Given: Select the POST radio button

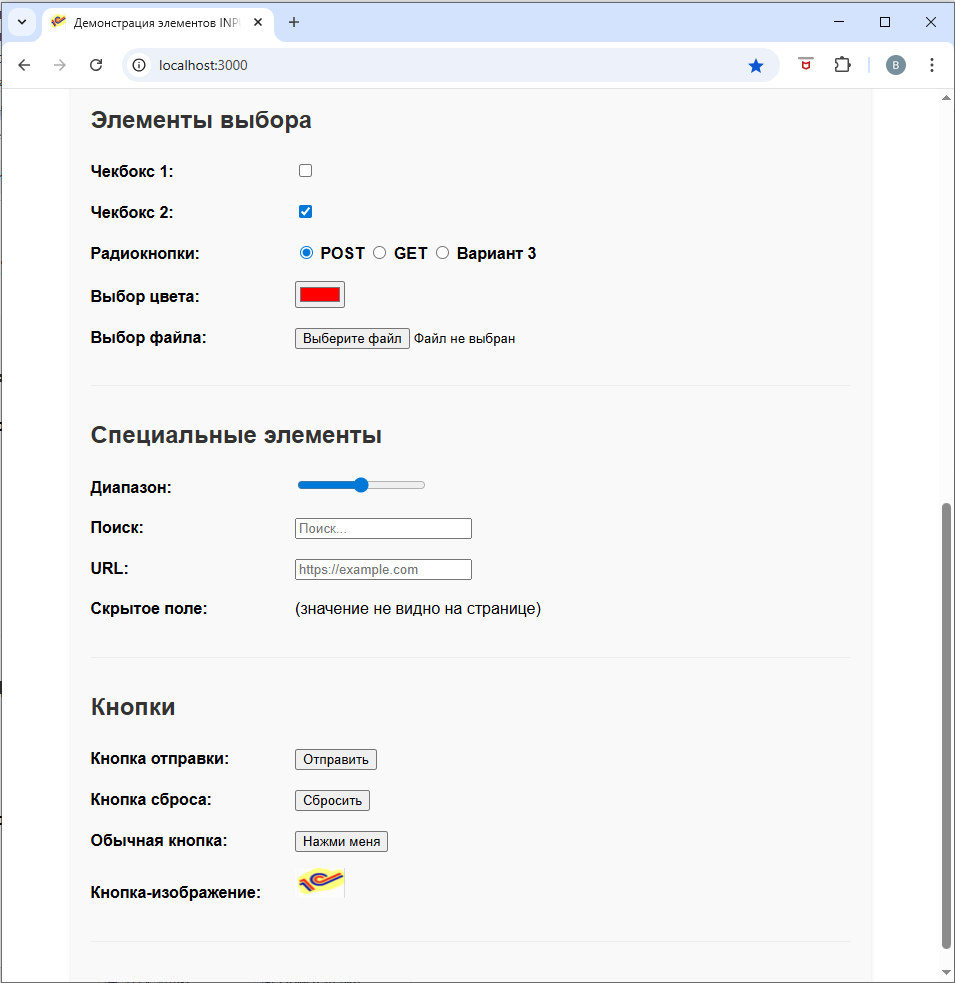Looking at the screenshot, I should (x=306, y=253).
